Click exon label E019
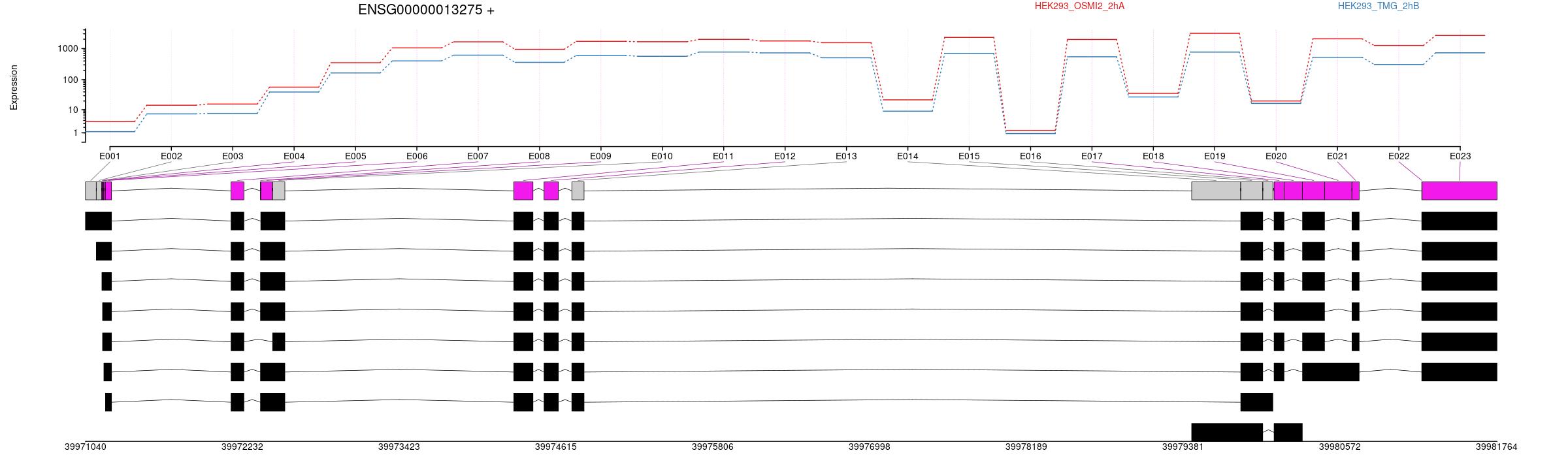 (1215, 156)
